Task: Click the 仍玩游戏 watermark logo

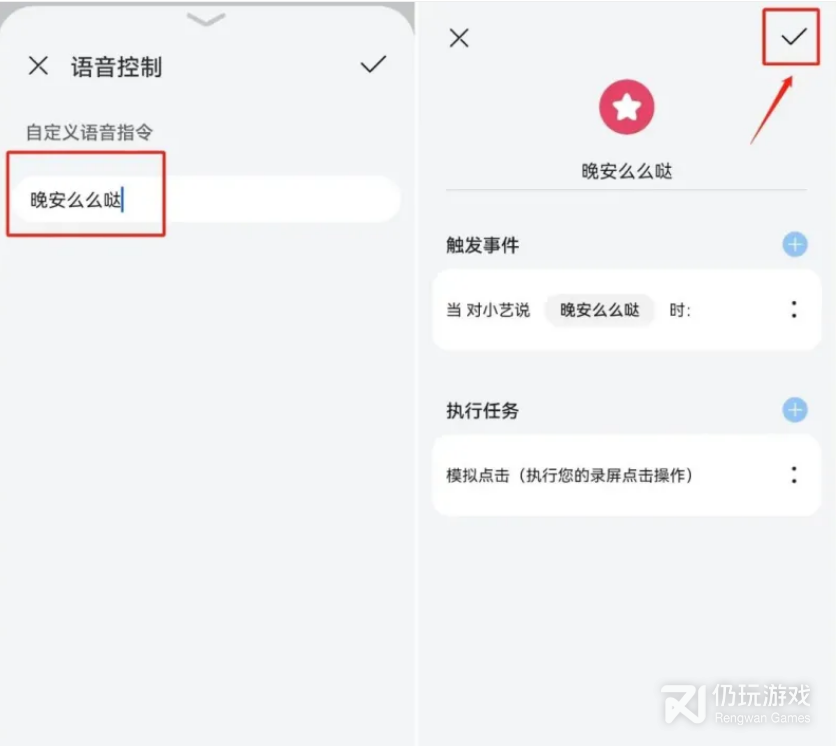Action: [x=736, y=704]
